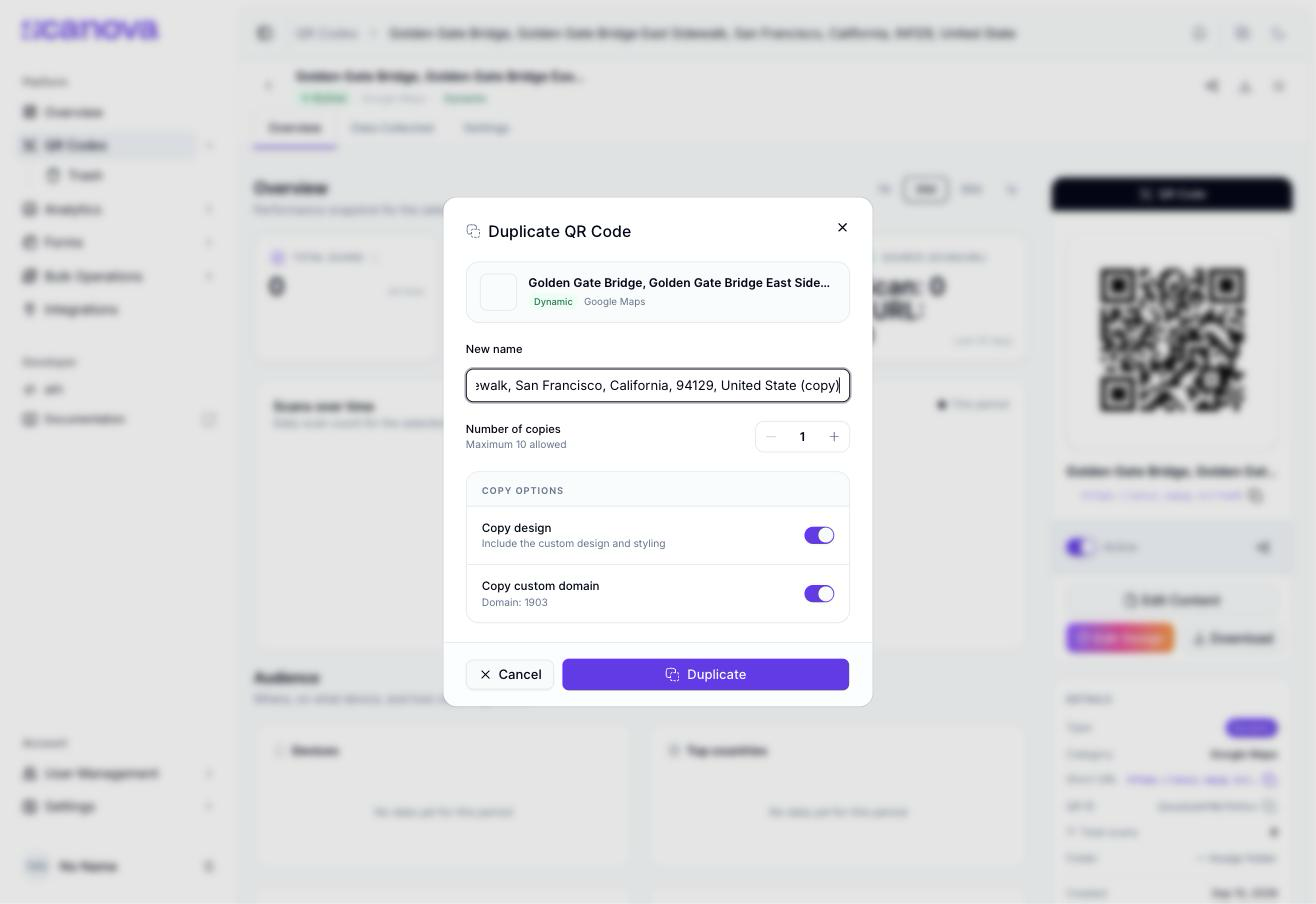Click the QR code thumbnail in summary card
The width and height of the screenshot is (1316, 904).
tap(499, 293)
